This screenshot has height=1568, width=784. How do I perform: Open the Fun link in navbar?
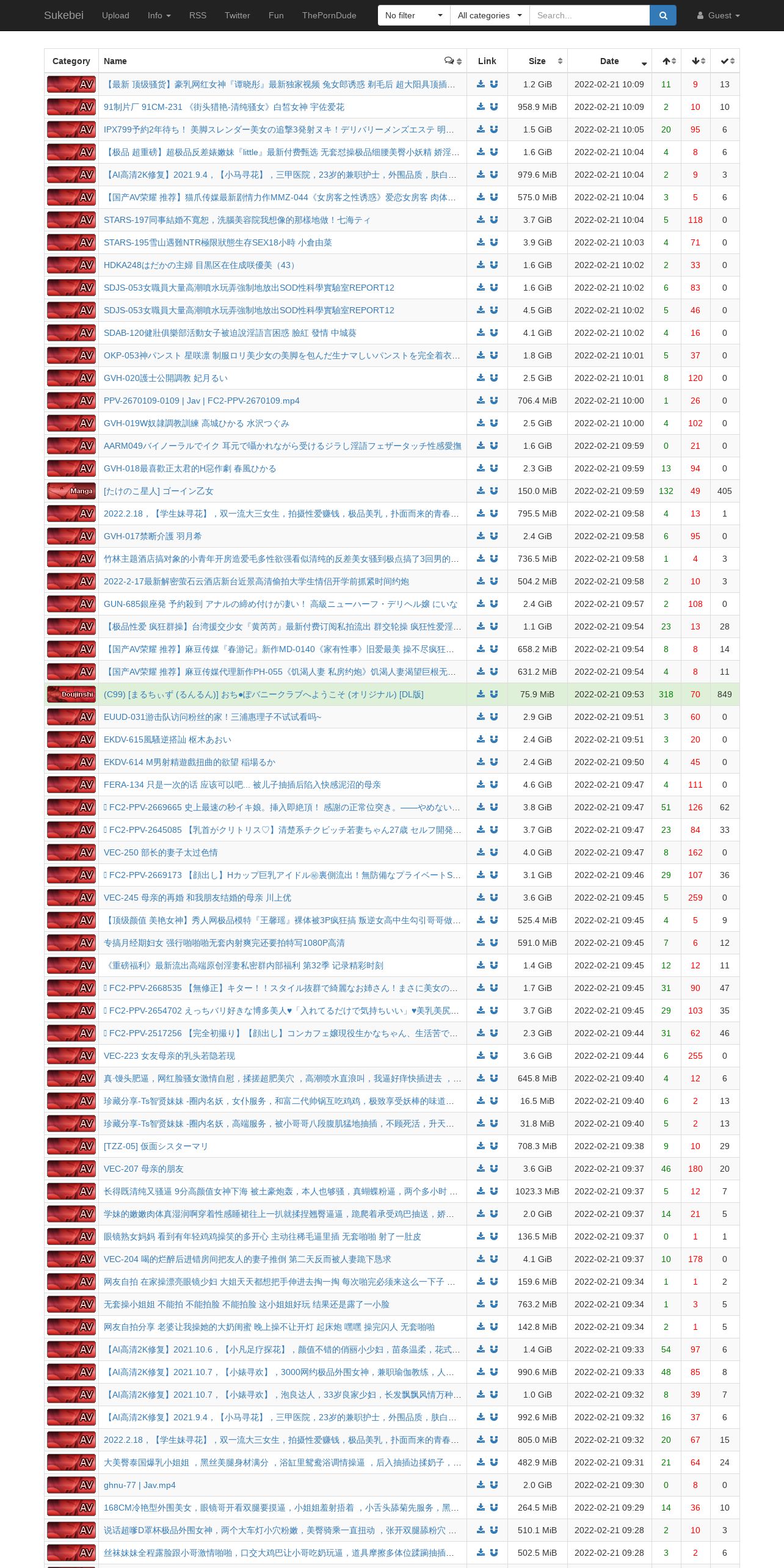pyautogui.click(x=276, y=15)
